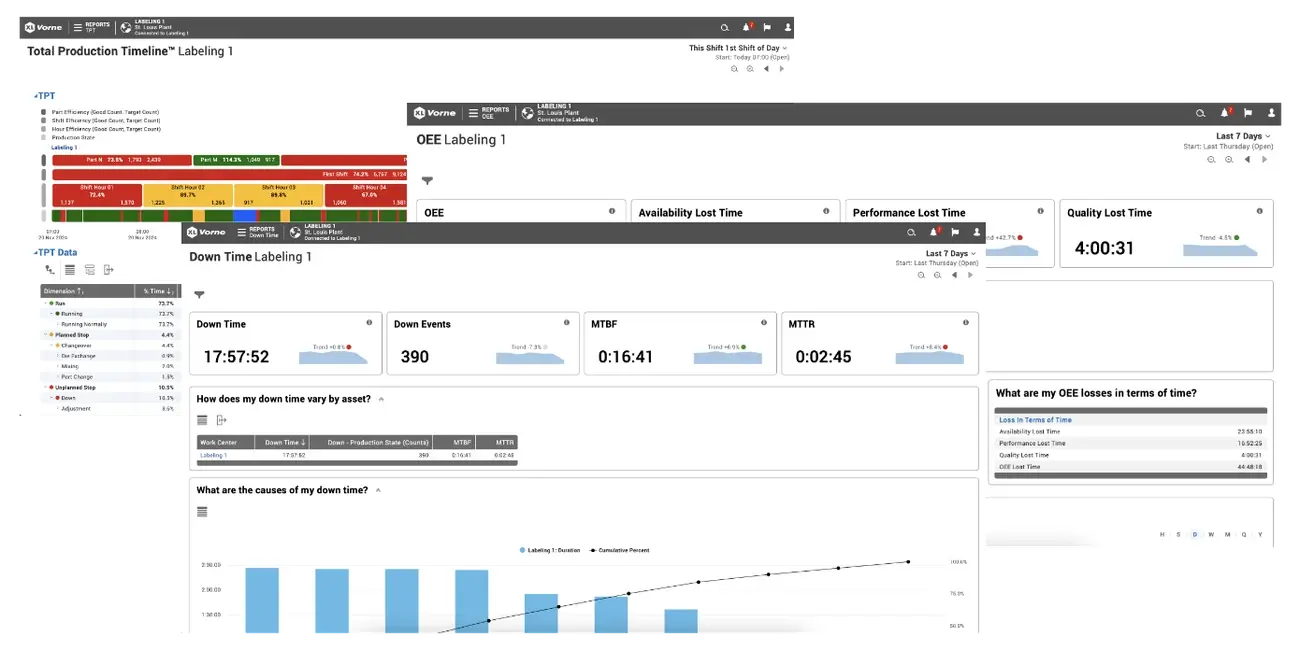
Task: Open table options icon under causes of down time
Action: 202,511
